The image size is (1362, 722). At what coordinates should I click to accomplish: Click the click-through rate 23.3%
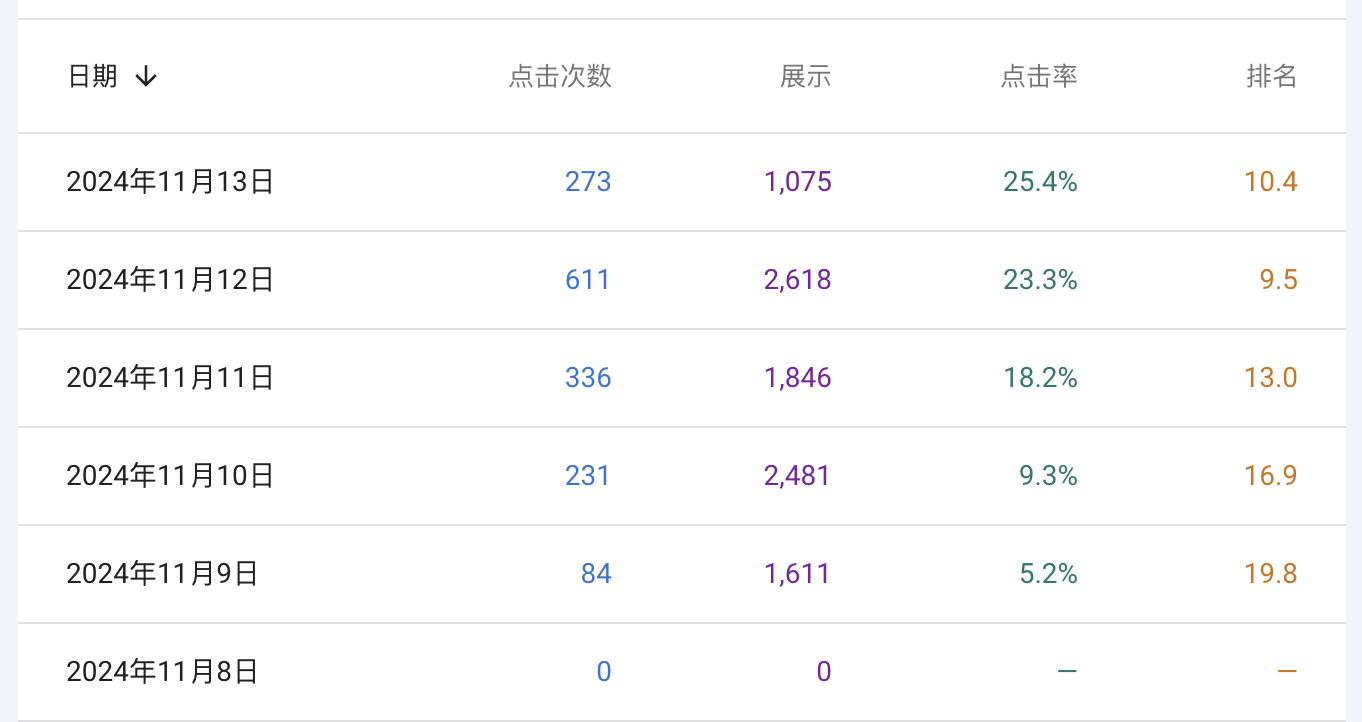click(x=1040, y=280)
